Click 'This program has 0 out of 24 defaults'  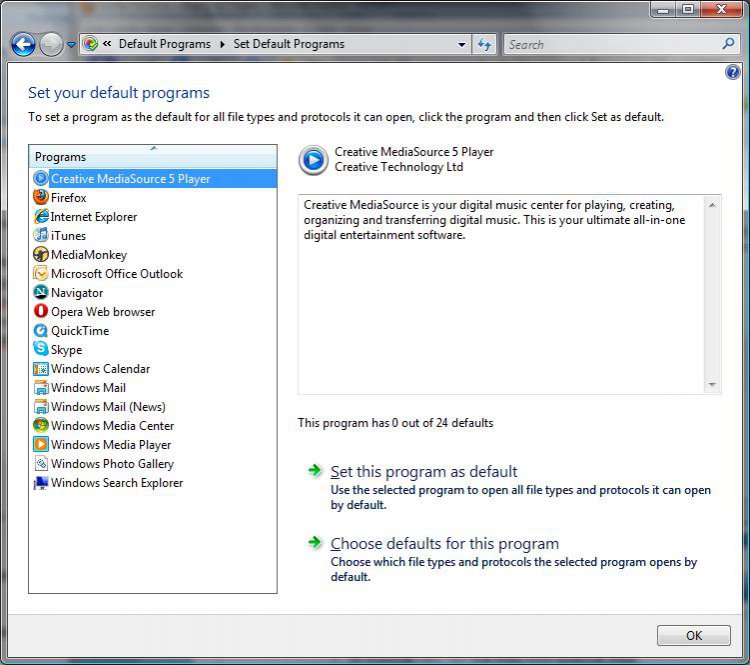(395, 423)
